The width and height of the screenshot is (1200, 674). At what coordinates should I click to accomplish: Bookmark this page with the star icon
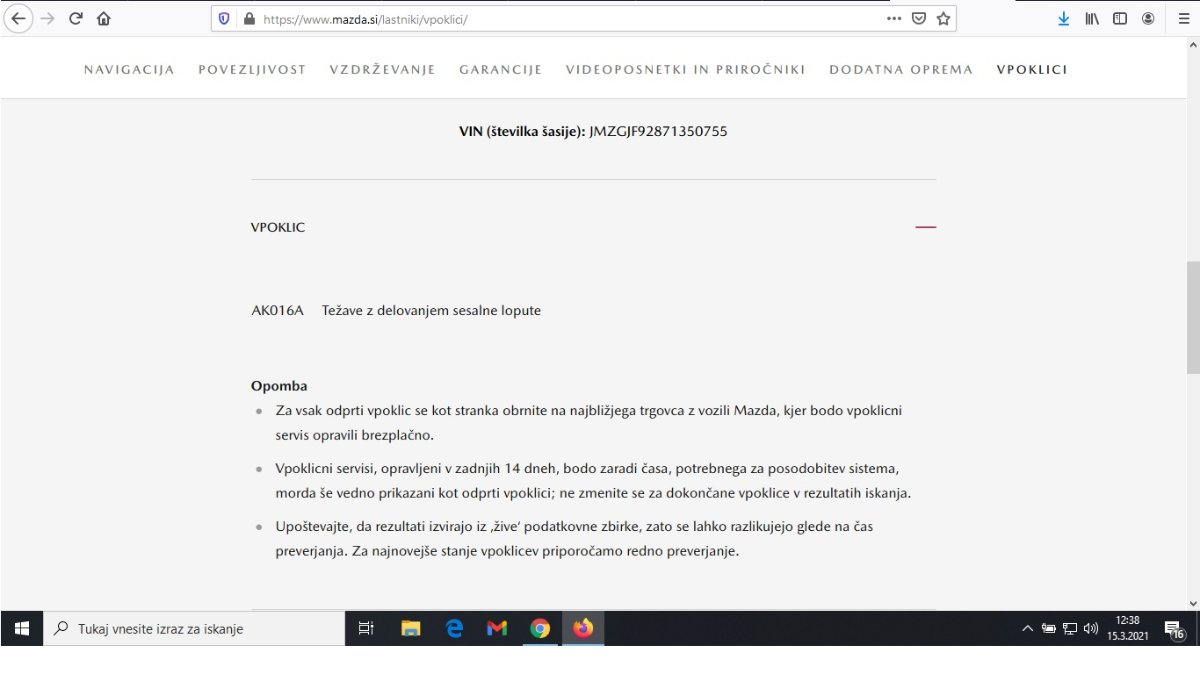943,18
